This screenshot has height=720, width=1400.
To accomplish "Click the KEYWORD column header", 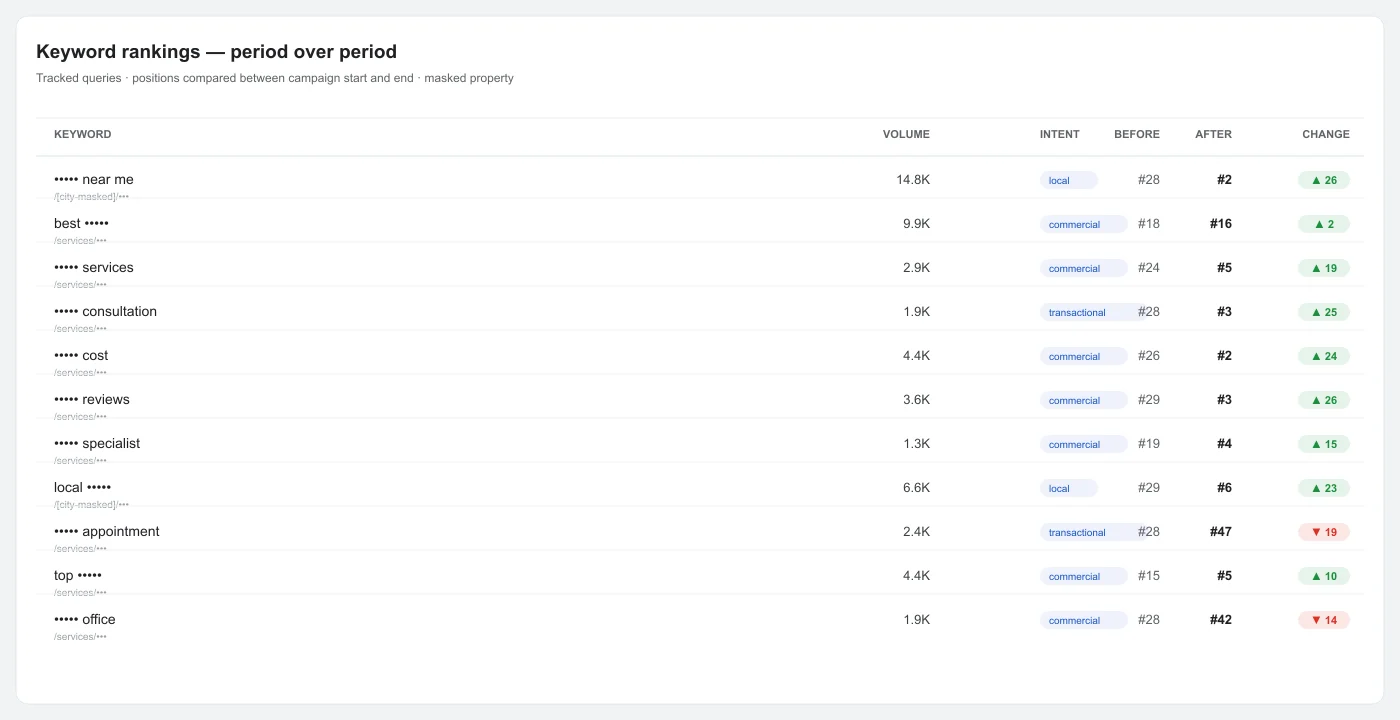I will [83, 134].
